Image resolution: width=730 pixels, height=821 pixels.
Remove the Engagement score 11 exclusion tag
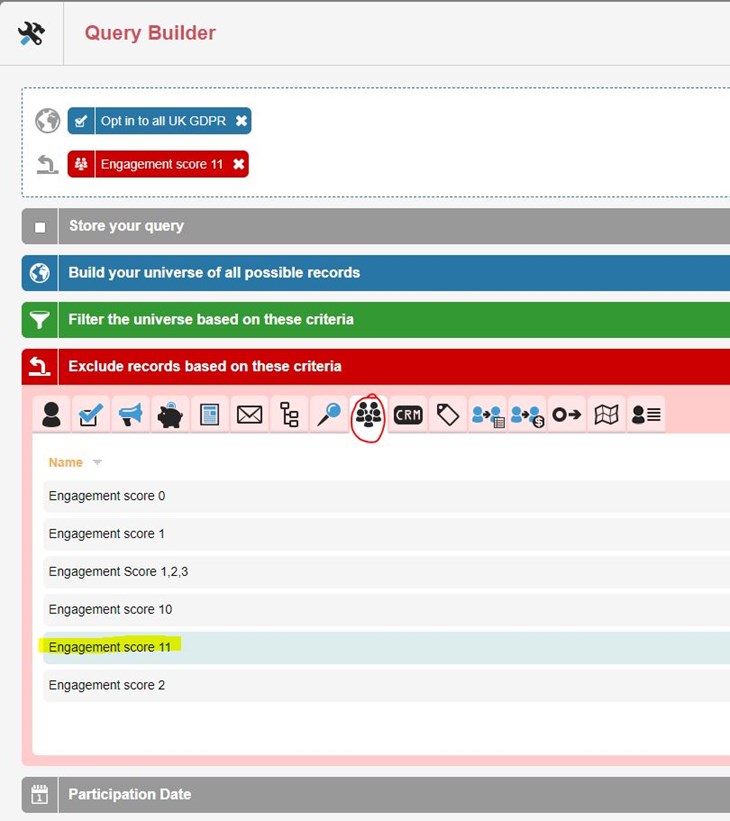click(x=238, y=164)
